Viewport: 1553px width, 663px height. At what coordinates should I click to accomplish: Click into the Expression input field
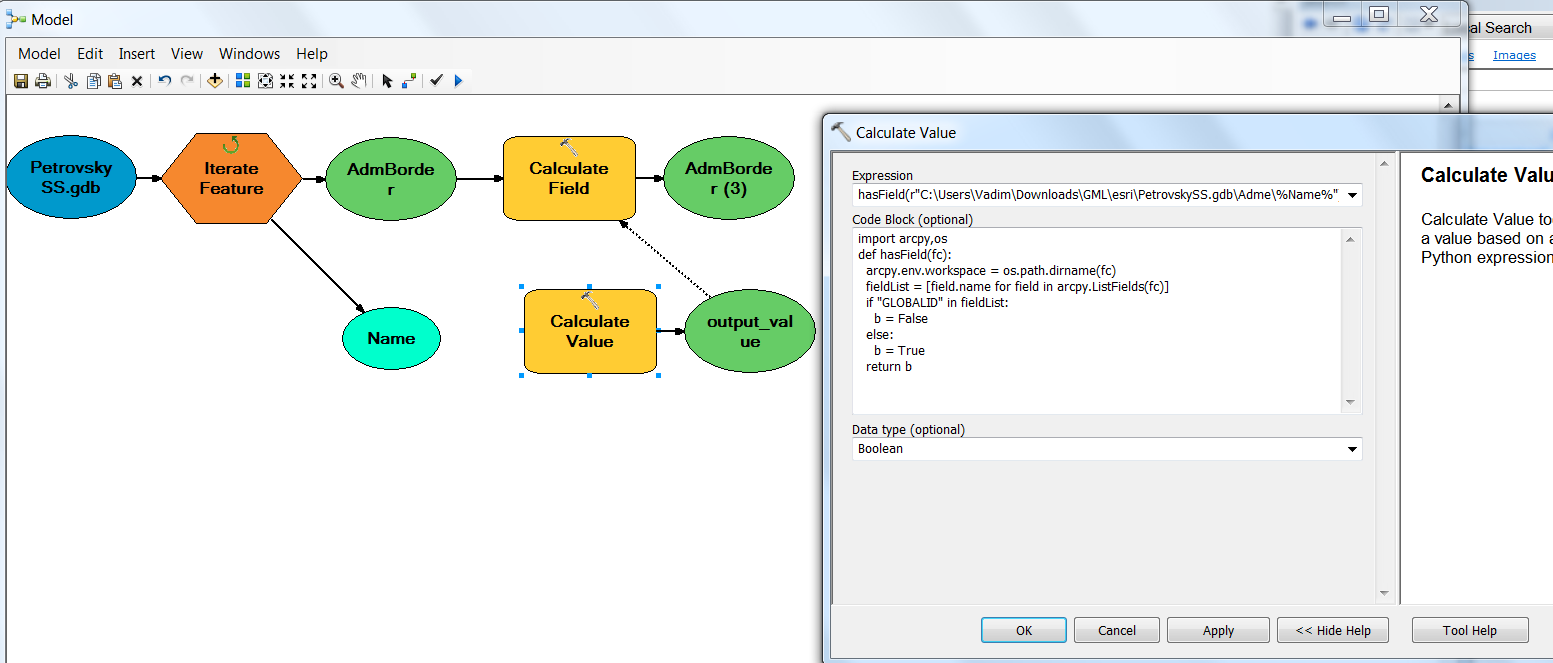[1098, 194]
